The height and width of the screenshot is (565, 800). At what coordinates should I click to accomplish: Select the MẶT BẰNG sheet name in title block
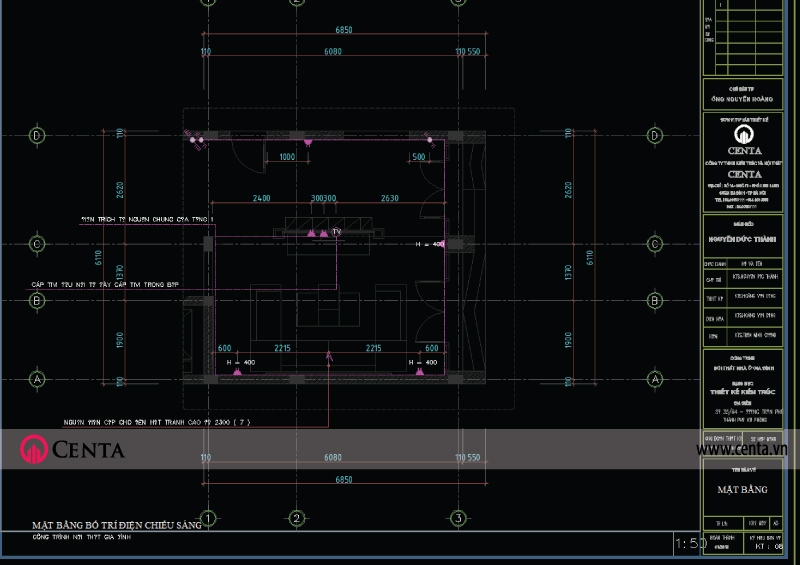(x=743, y=490)
